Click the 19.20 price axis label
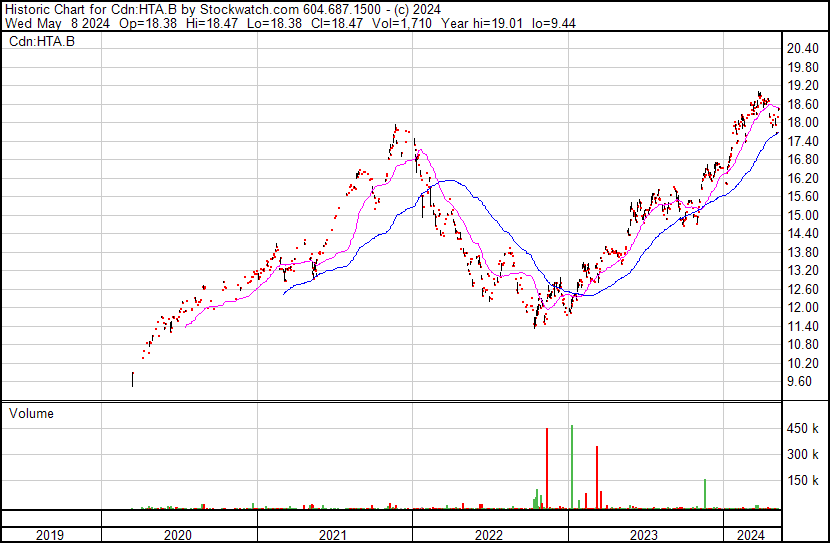Image resolution: width=830 pixels, height=543 pixels. (802, 86)
